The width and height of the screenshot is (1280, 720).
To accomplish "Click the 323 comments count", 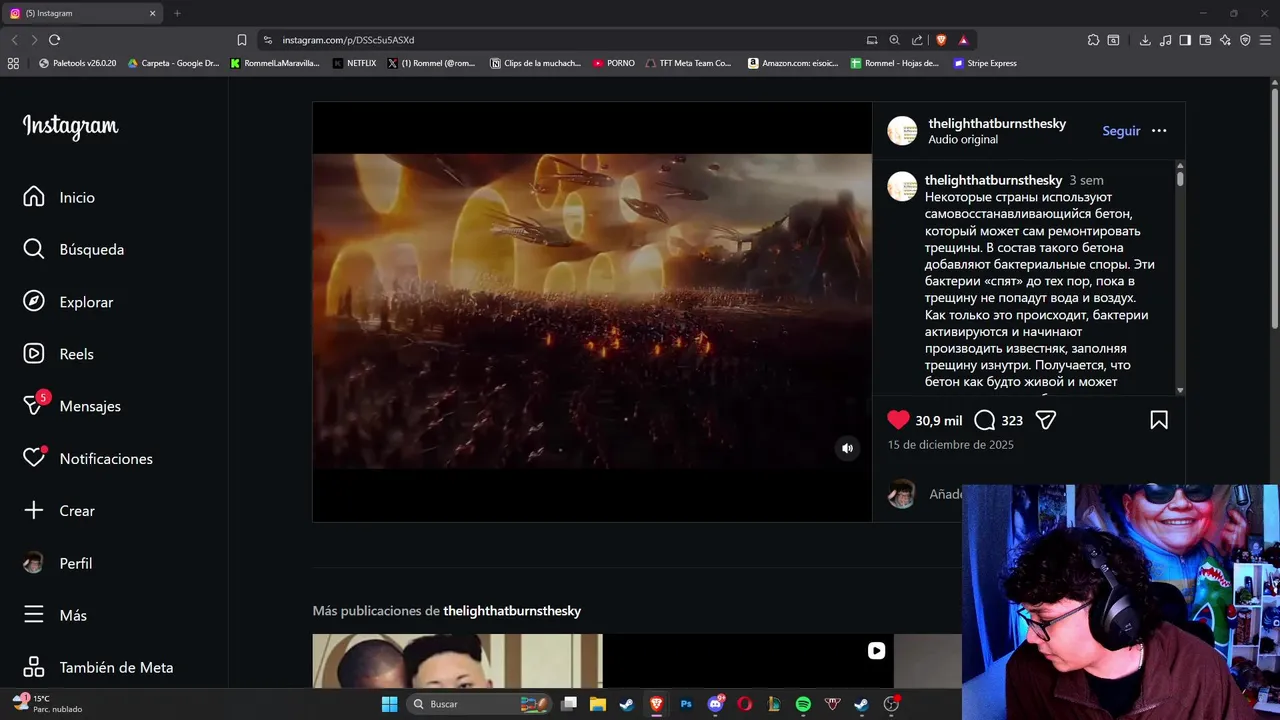I will tap(1012, 421).
